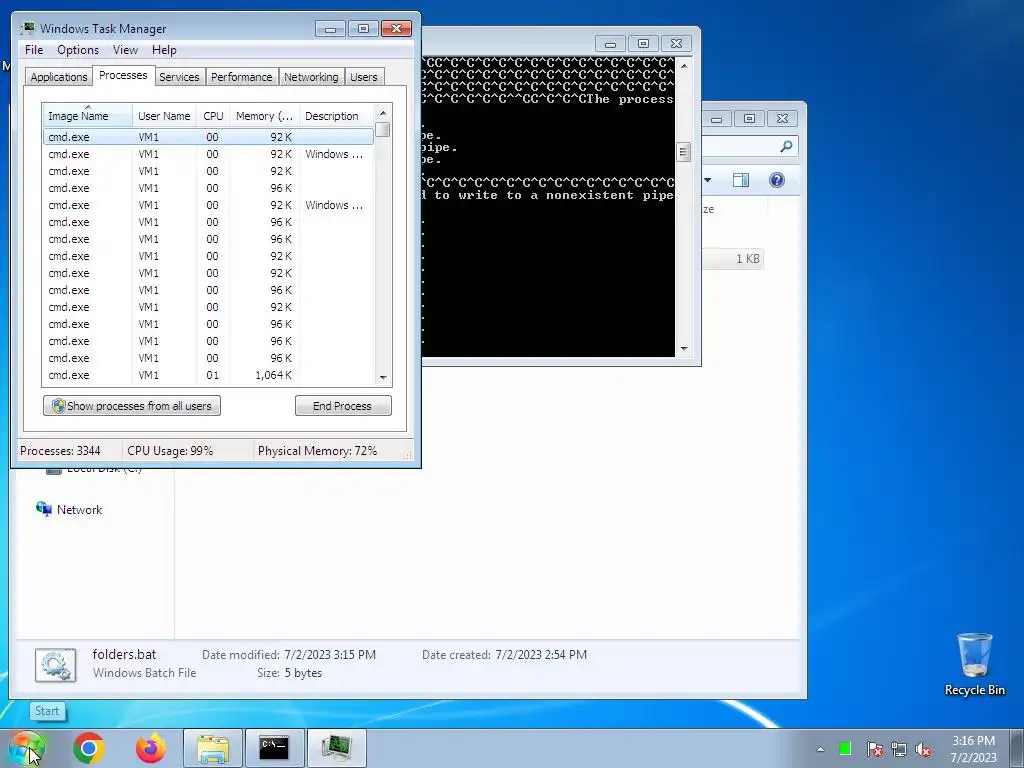Viewport: 1024px width, 768px height.
Task: Click Date modified value 7/2/2023 3:15 PM
Action: 330,654
